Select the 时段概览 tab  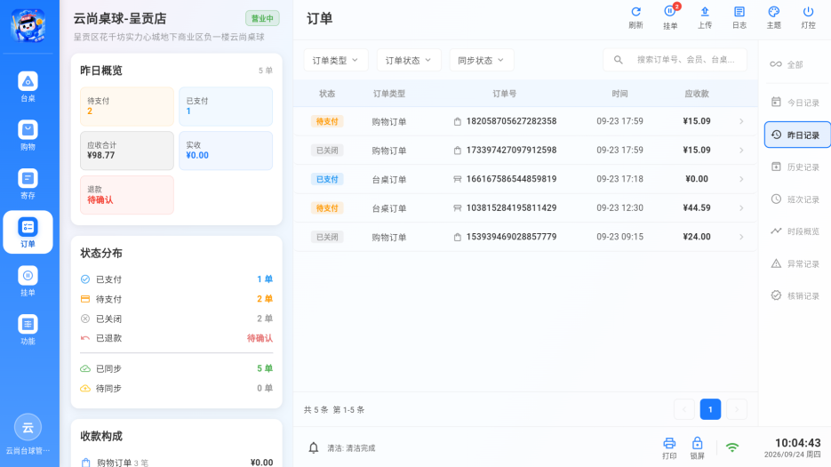797,231
